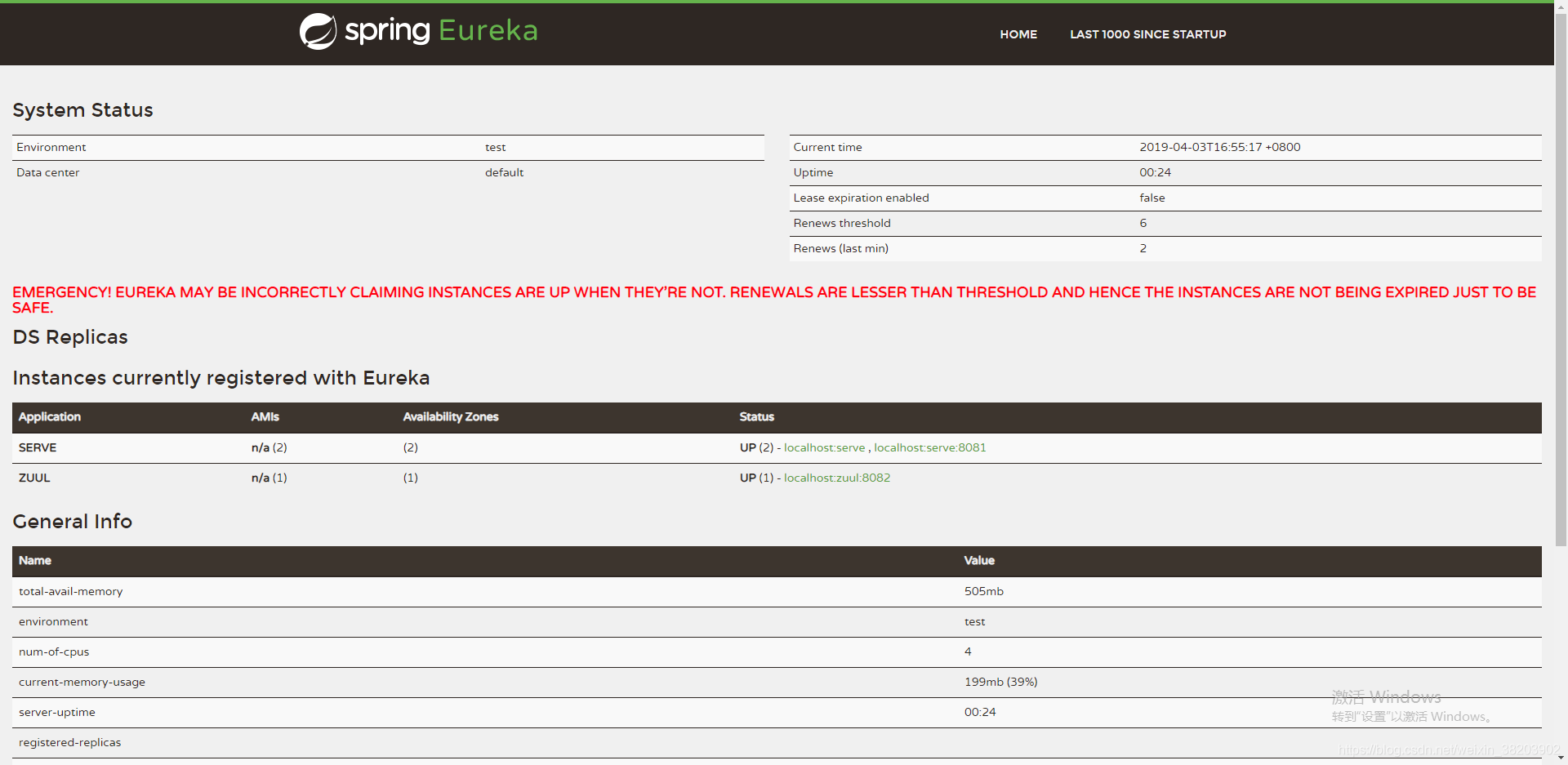Click the scrollbar up arrow
Viewport: 1568px width, 765px height.
pyautogui.click(x=1561, y=6)
